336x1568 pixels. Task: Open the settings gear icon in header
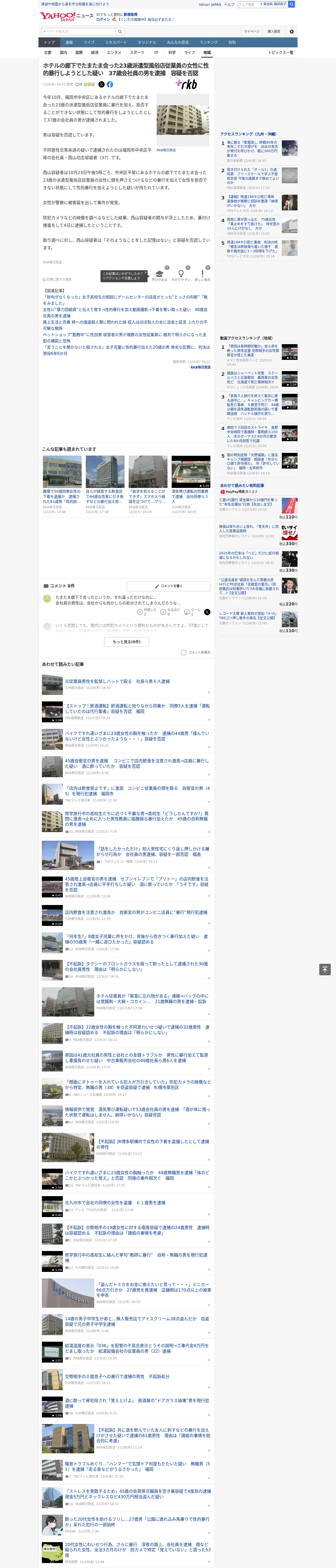[x=292, y=31]
